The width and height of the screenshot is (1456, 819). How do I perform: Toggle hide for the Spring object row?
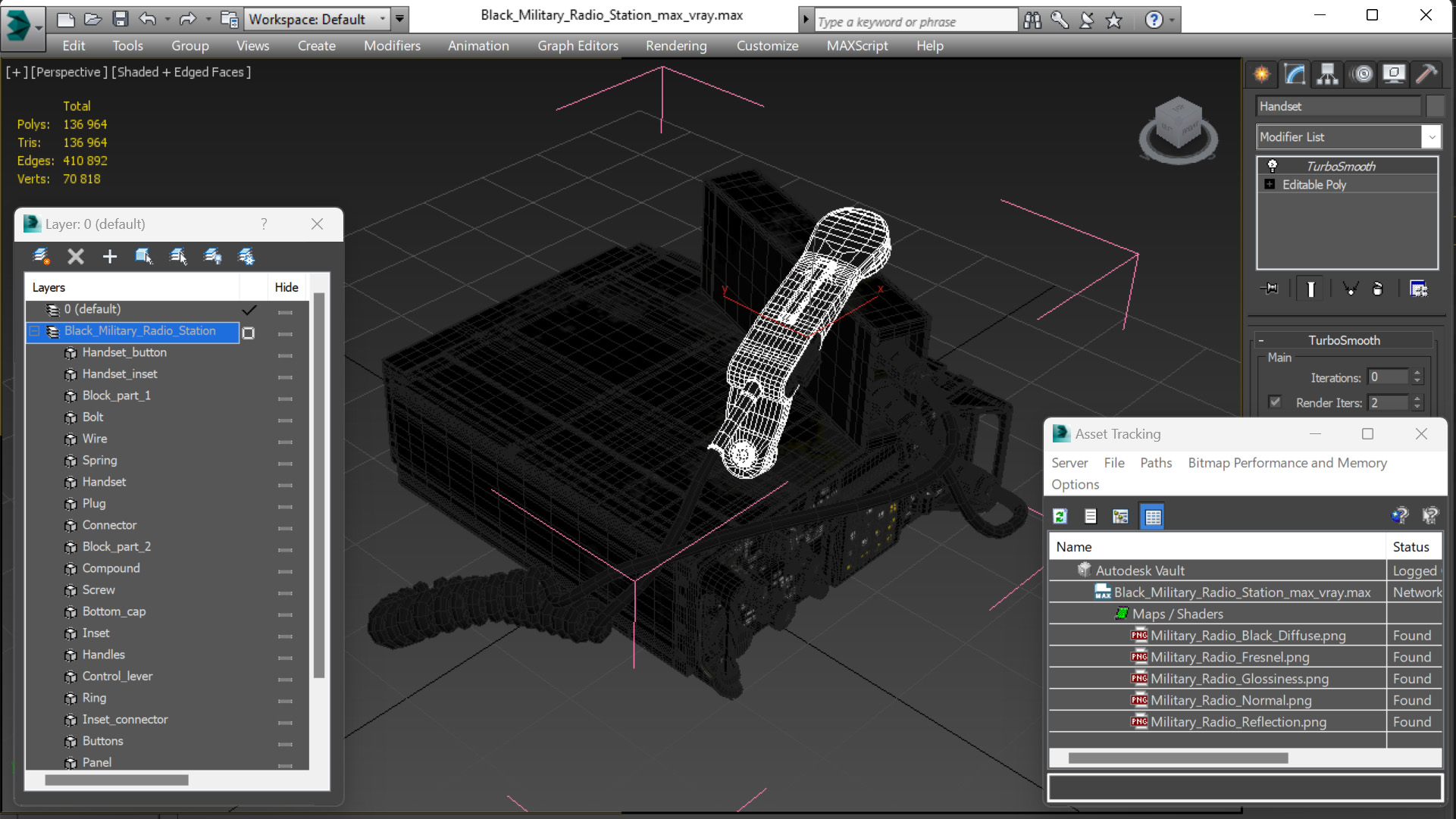pyautogui.click(x=285, y=462)
